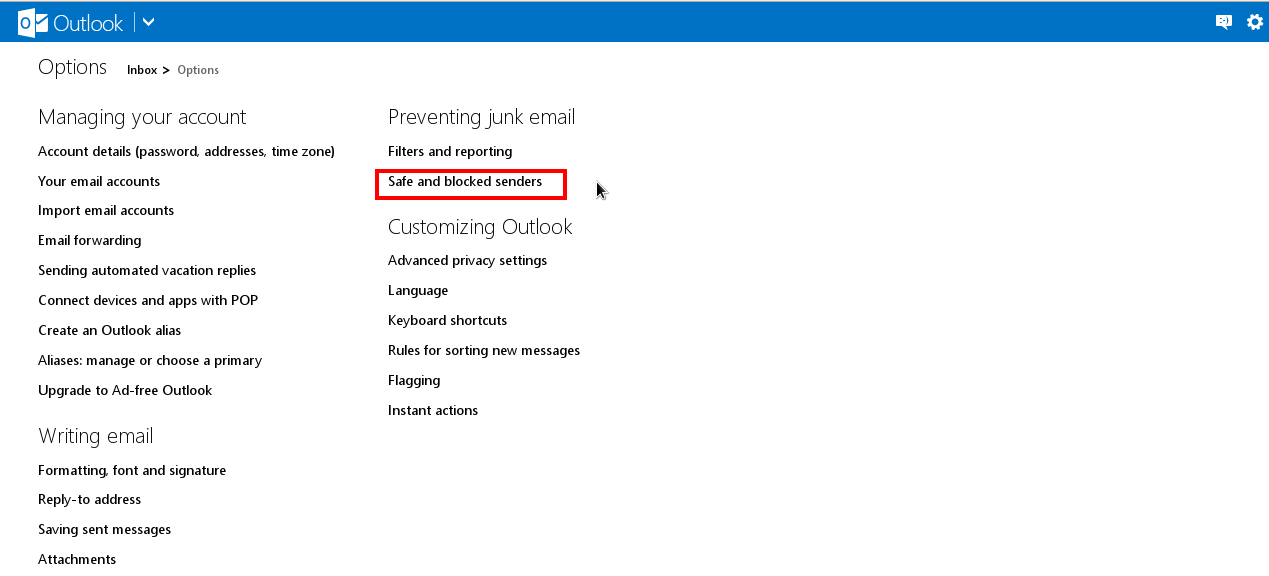Create an Outlook alias
Screen dimensions: 1269x576
[x=109, y=330]
